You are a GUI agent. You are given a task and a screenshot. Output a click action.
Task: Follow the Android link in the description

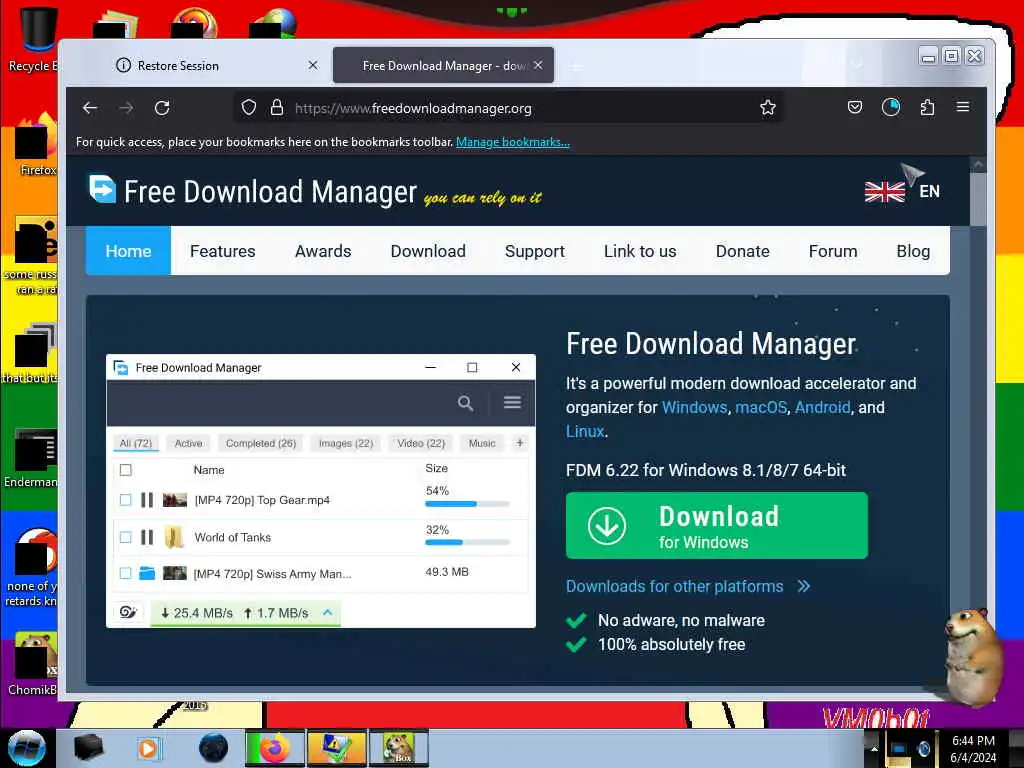point(822,408)
